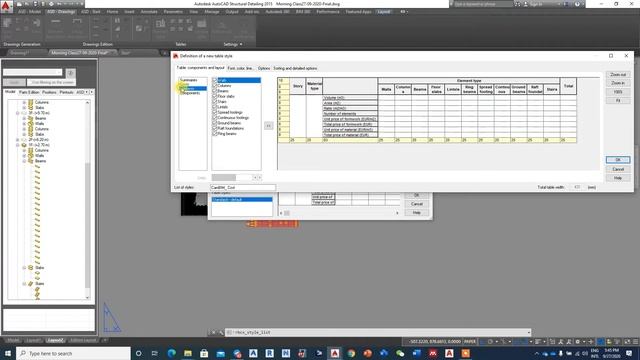Click the PAPER space status bar button
640x360 pixels.
point(470,342)
